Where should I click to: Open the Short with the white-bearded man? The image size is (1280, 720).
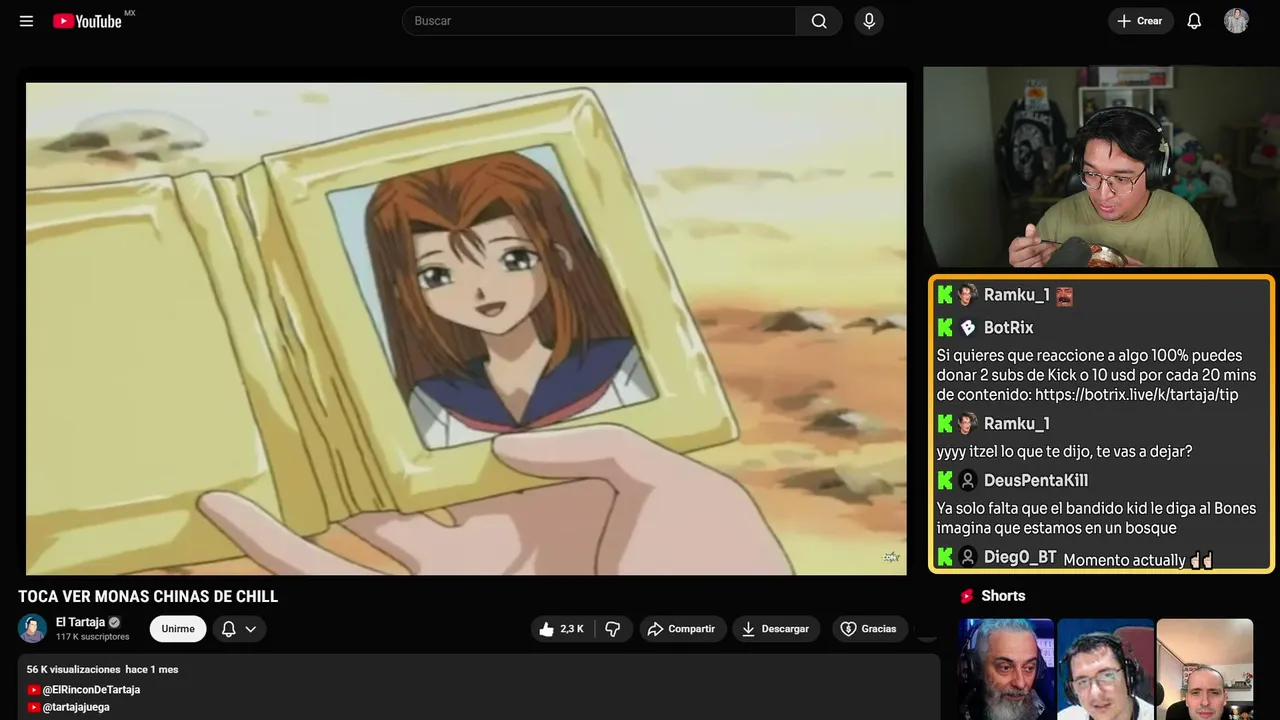[1006, 669]
